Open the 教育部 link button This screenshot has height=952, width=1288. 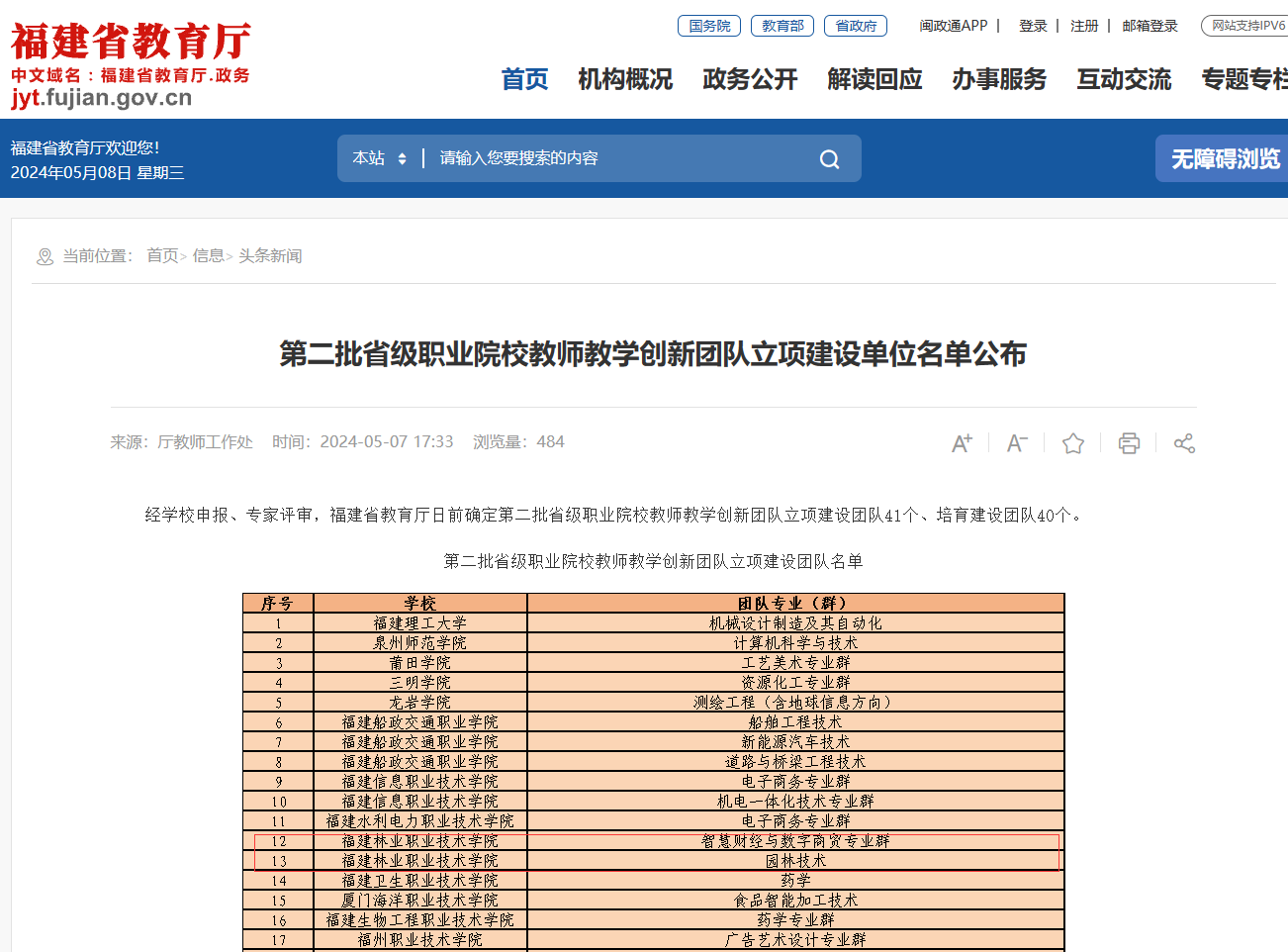coord(782,26)
